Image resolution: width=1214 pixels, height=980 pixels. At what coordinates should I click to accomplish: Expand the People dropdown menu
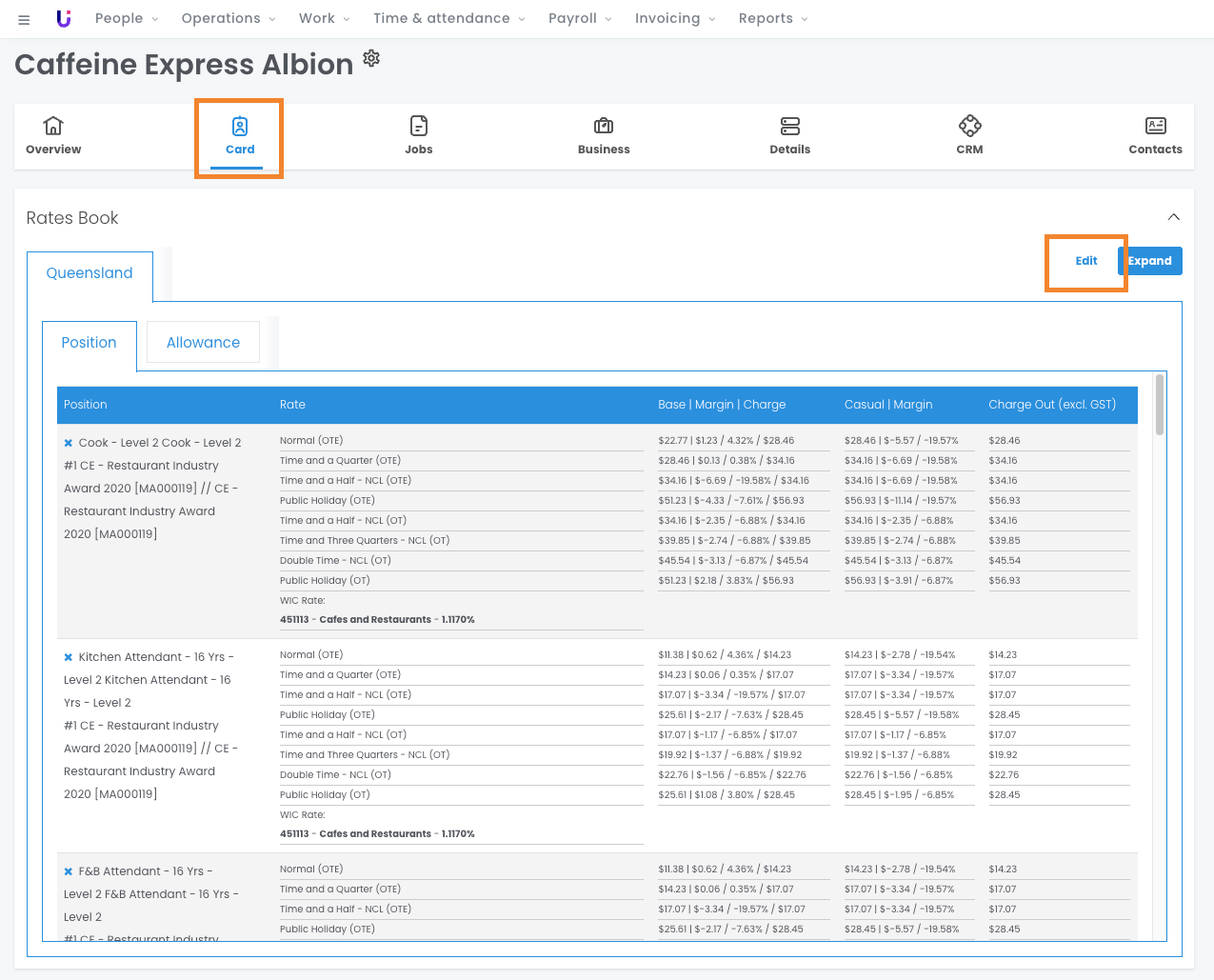point(127,19)
